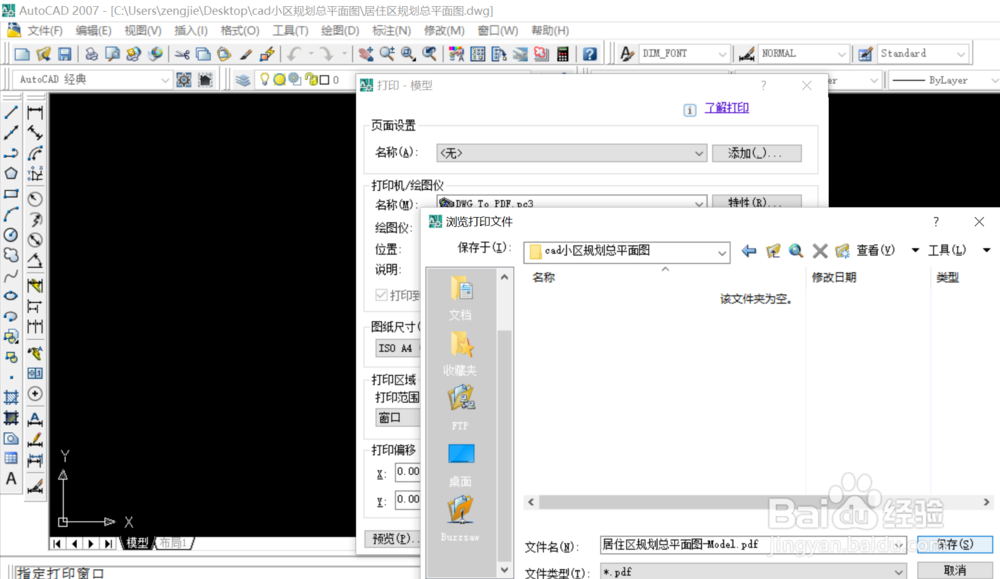Image resolution: width=1000 pixels, height=579 pixels.
Task: Expand the 文件名 dropdown arrow
Action: tap(899, 545)
